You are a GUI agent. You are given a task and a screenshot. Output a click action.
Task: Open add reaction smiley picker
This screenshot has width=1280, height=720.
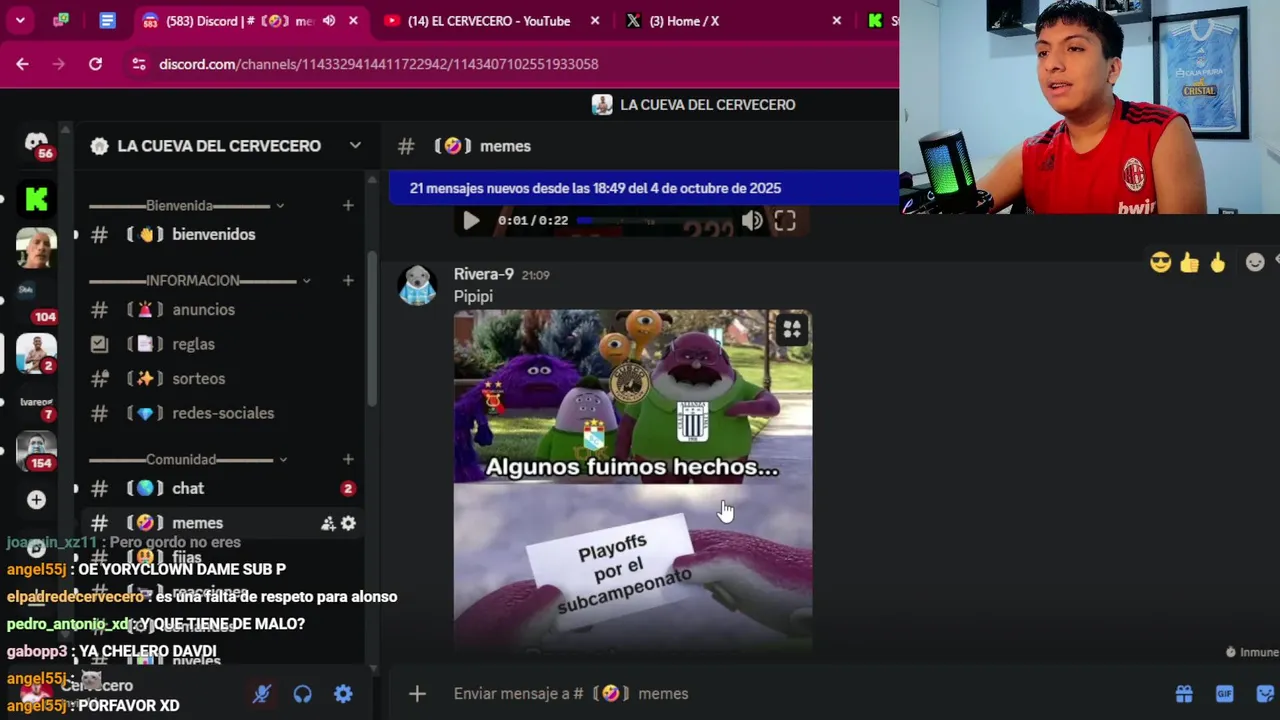click(x=1255, y=263)
